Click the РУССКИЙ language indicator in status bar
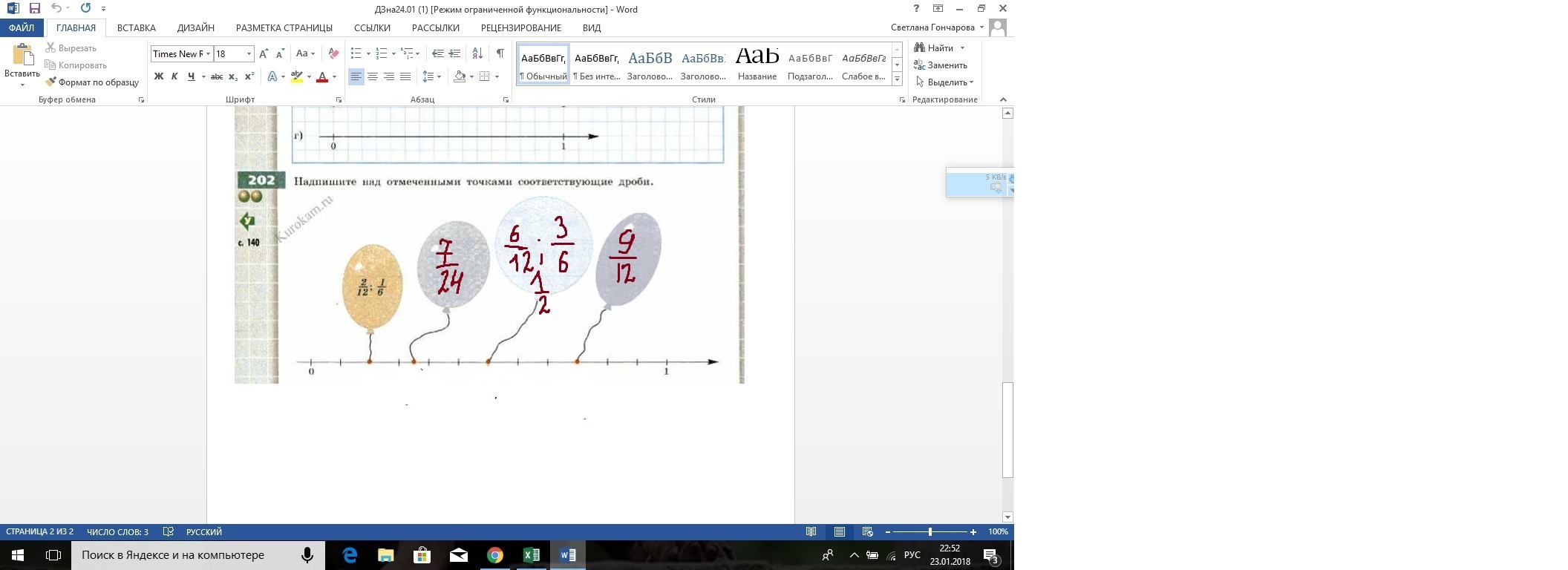This screenshot has width=1568, height=570. [x=204, y=531]
